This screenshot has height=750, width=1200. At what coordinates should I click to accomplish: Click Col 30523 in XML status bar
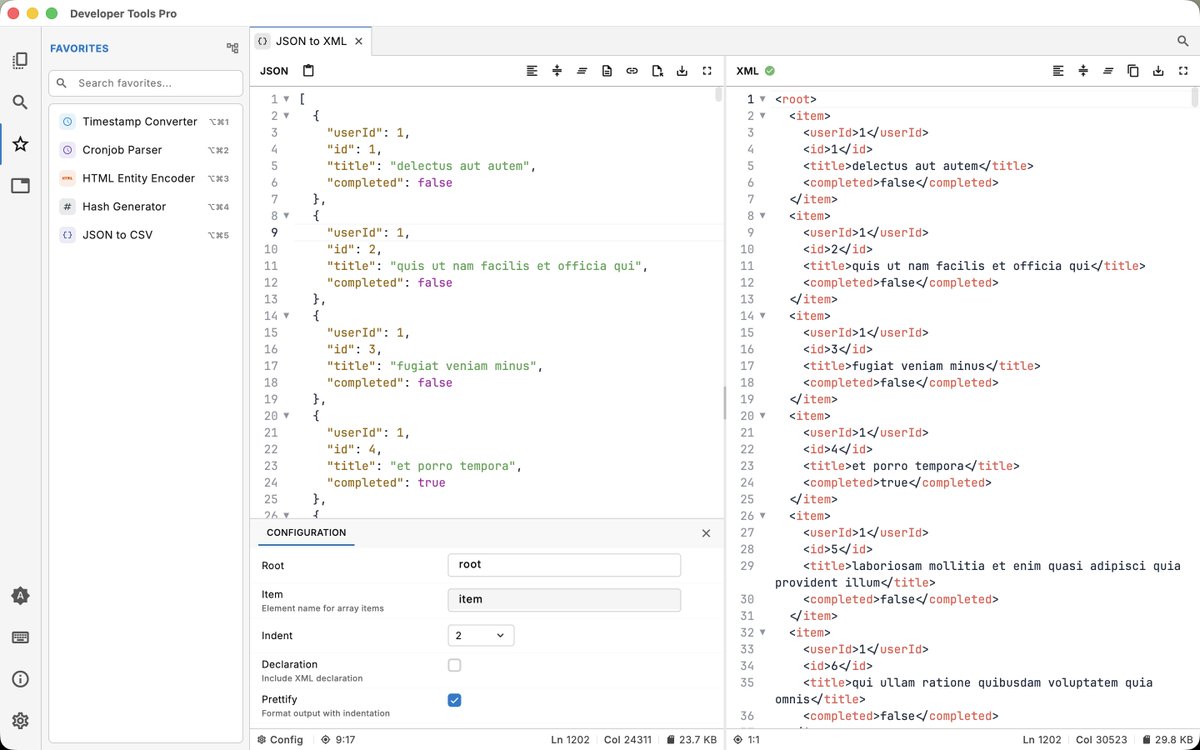point(1101,740)
